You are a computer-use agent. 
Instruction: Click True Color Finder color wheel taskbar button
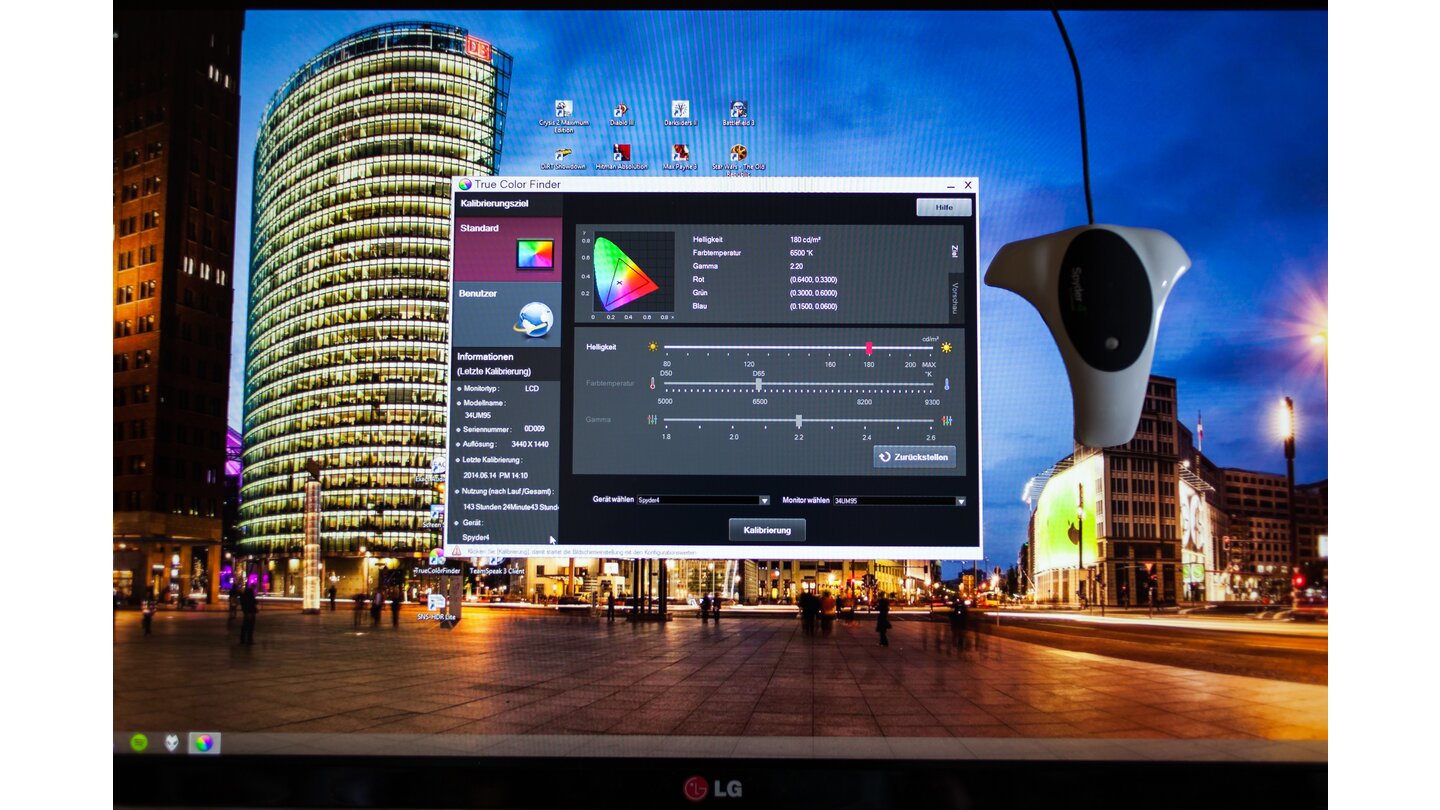(x=204, y=743)
